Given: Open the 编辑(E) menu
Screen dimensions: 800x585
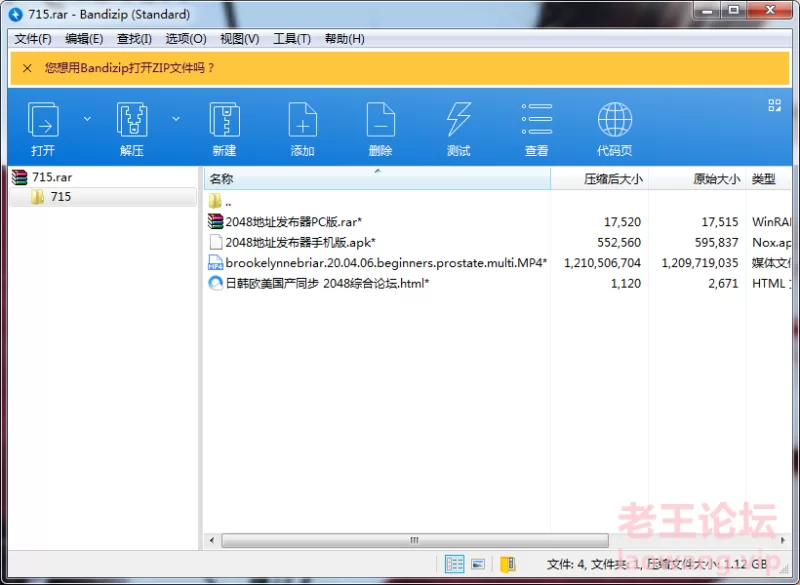Looking at the screenshot, I should (84, 39).
